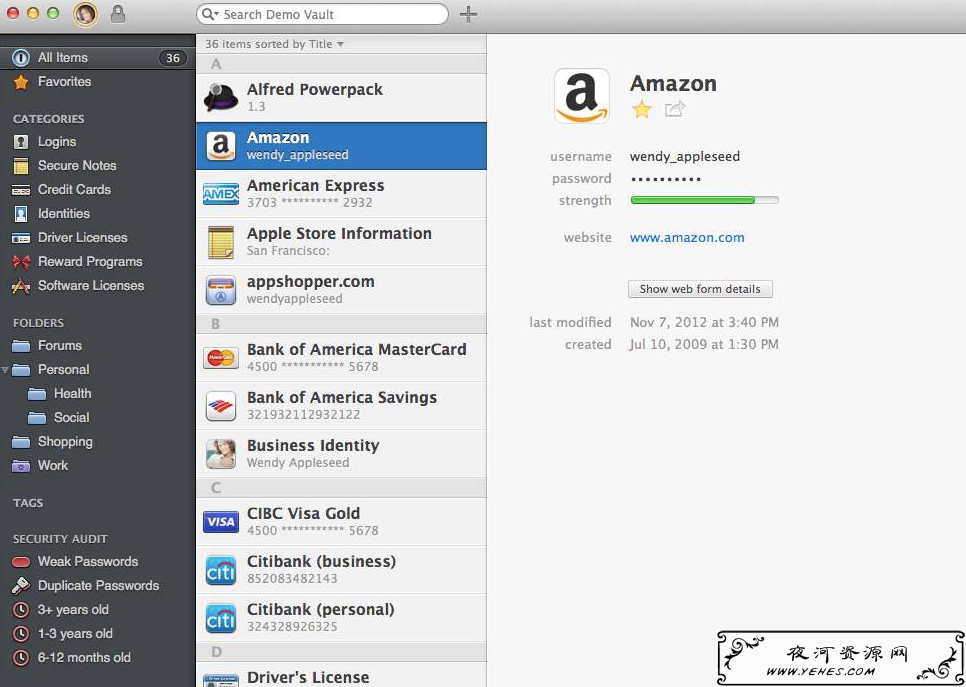
Task: Click the SECURITY AUDIT section header
Action: pos(60,539)
